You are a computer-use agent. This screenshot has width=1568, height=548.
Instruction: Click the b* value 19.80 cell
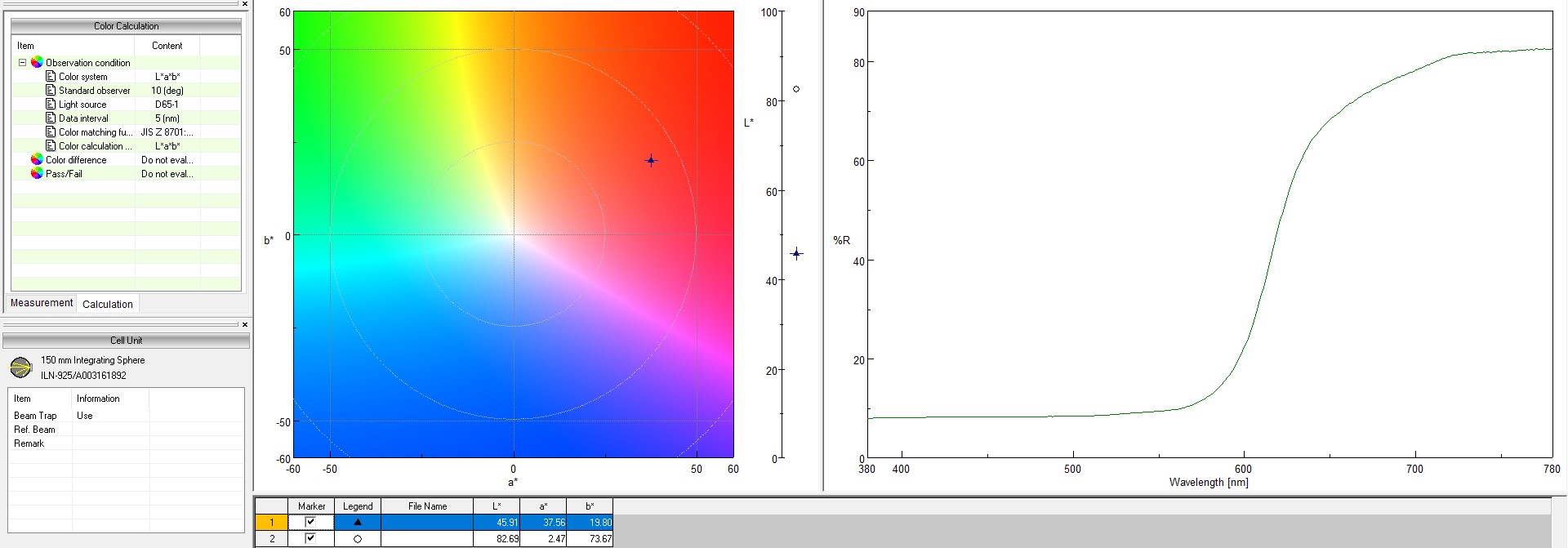(x=590, y=522)
